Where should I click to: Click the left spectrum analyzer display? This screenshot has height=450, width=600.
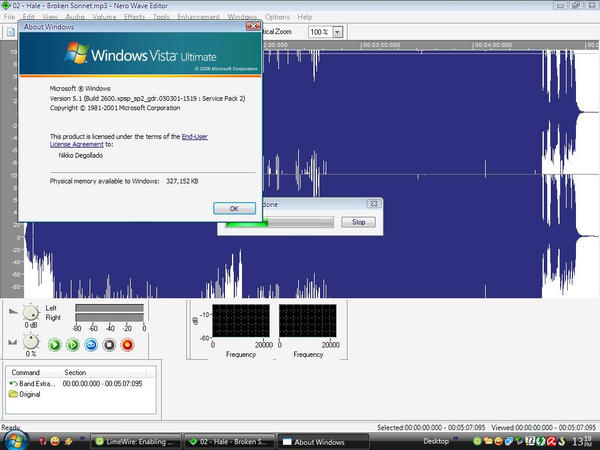(x=241, y=321)
